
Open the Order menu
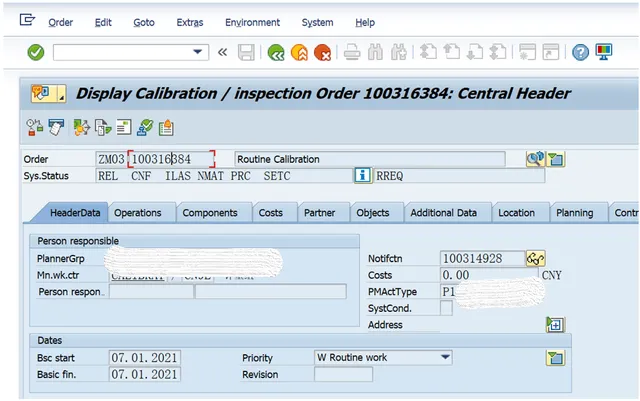coord(60,22)
